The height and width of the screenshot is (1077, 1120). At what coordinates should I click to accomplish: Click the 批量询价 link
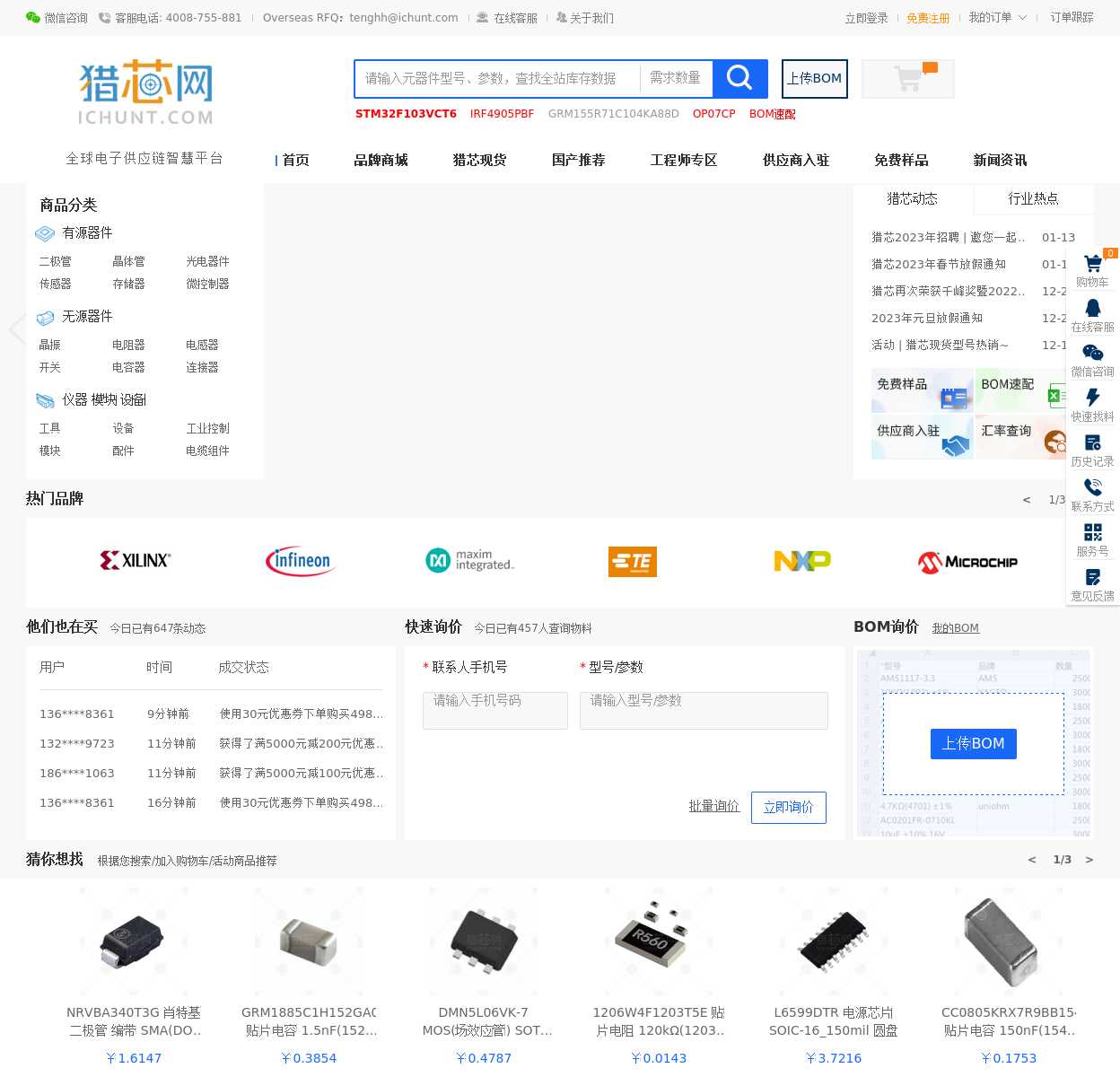pyautogui.click(x=713, y=807)
